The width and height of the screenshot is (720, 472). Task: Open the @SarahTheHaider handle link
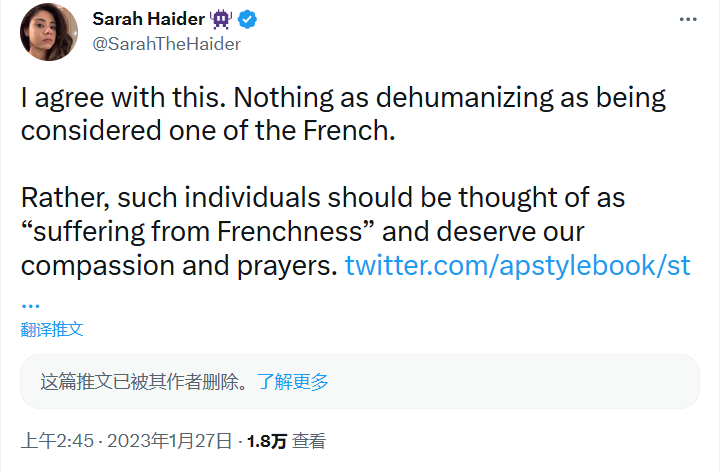pyautogui.click(x=167, y=43)
